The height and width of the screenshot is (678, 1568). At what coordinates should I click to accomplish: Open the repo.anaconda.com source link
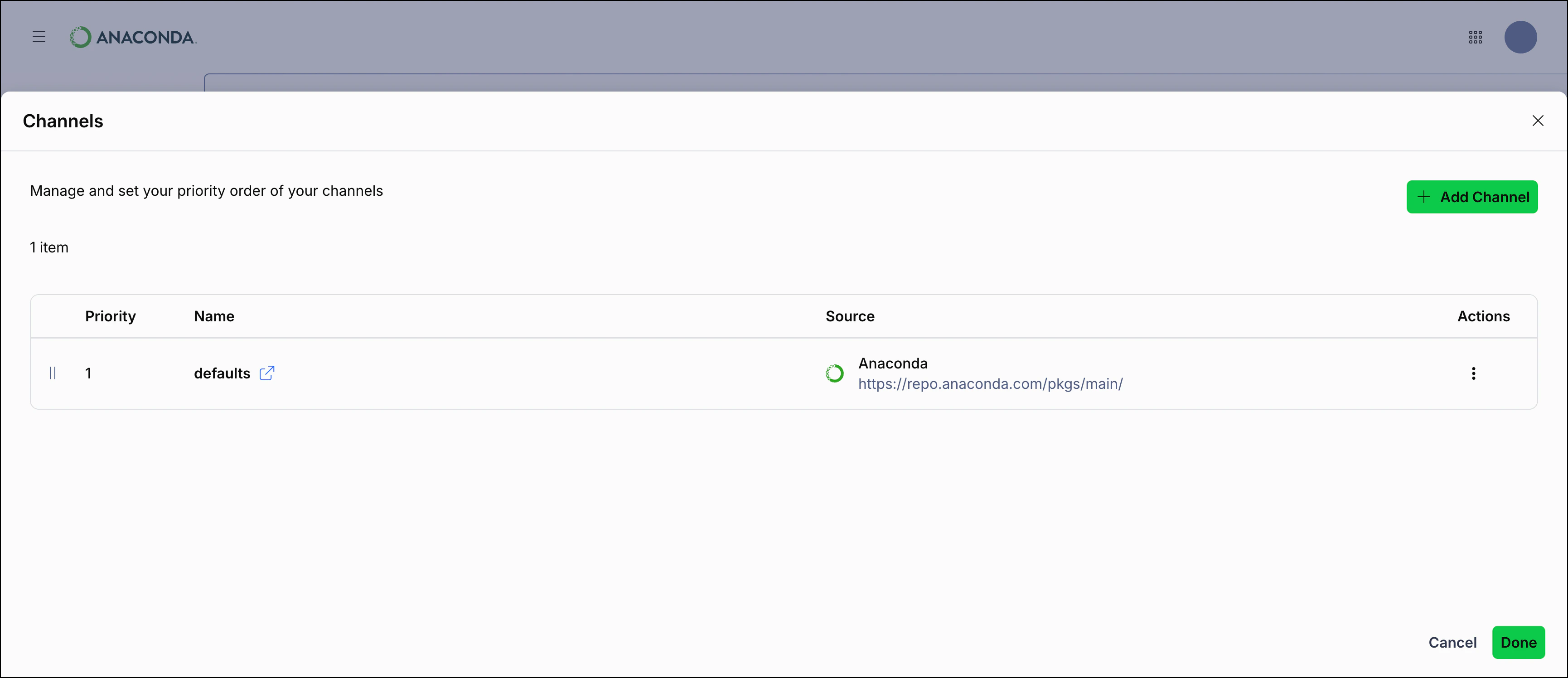(x=991, y=384)
